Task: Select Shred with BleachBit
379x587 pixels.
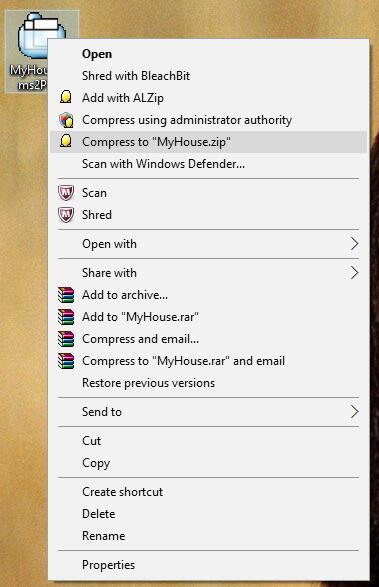Action: coord(208,76)
